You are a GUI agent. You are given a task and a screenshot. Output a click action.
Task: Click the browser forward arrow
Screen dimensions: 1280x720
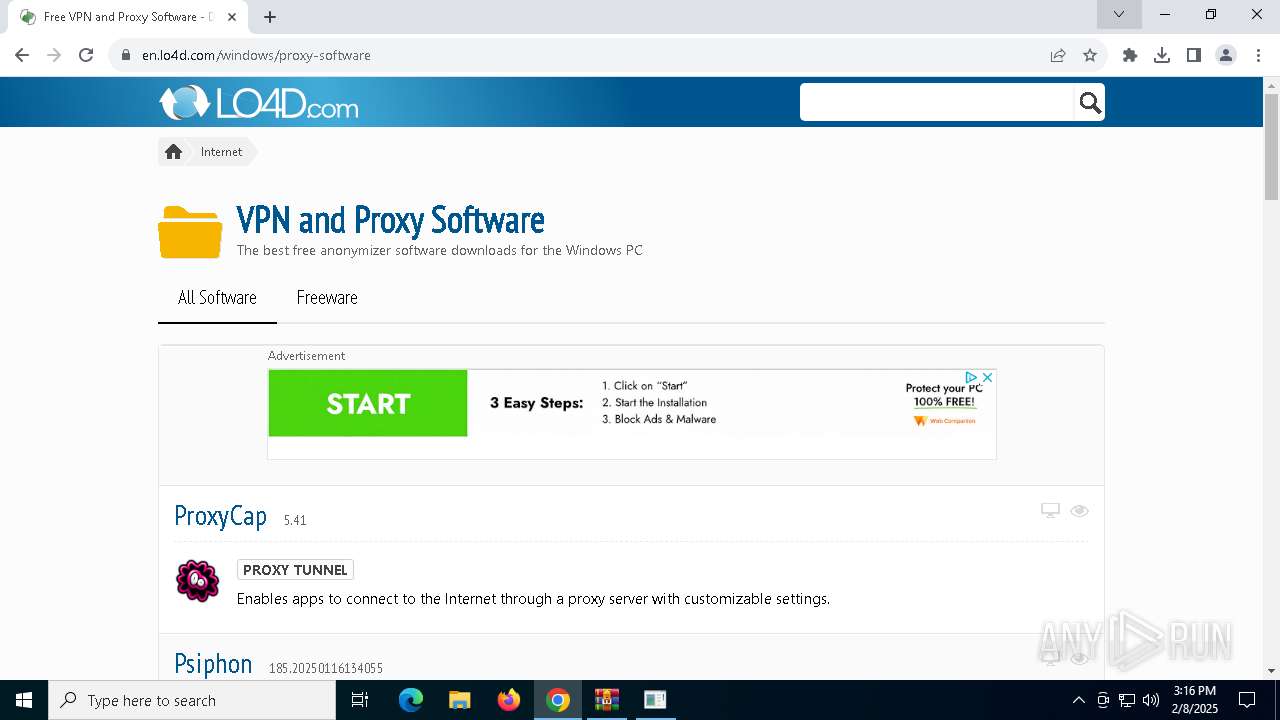(x=54, y=55)
